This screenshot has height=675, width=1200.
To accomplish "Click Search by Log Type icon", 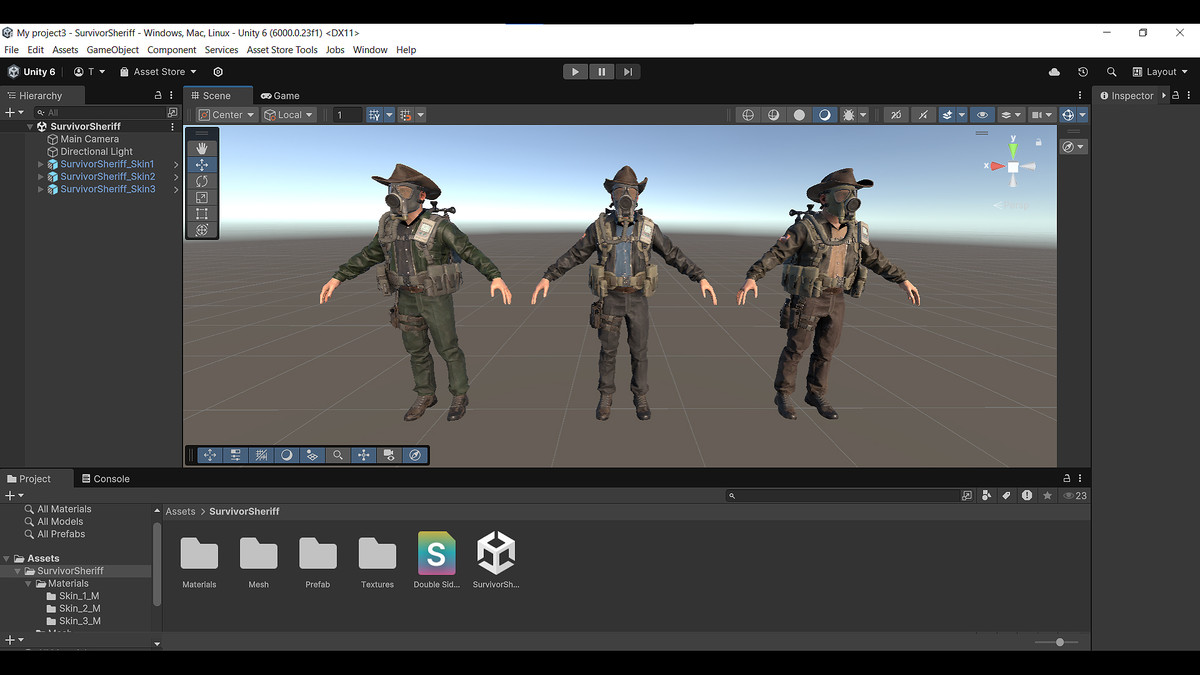I will click(1027, 495).
